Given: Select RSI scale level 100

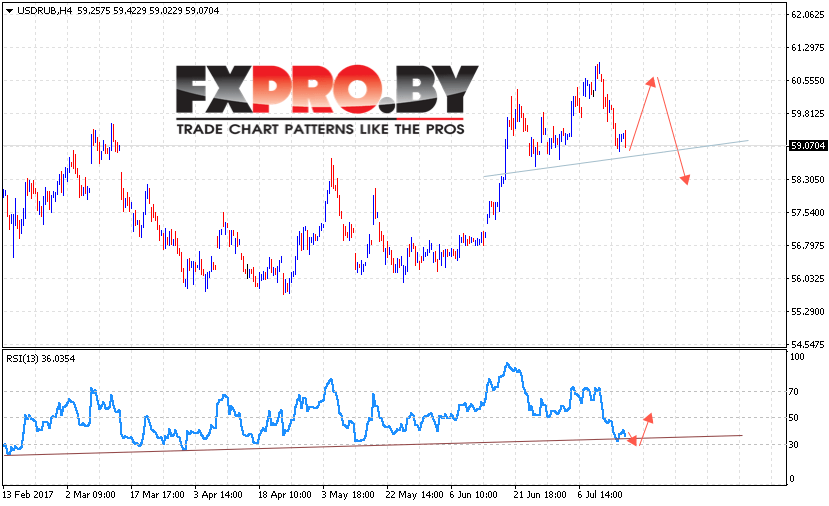Looking at the screenshot, I should tap(797, 357).
